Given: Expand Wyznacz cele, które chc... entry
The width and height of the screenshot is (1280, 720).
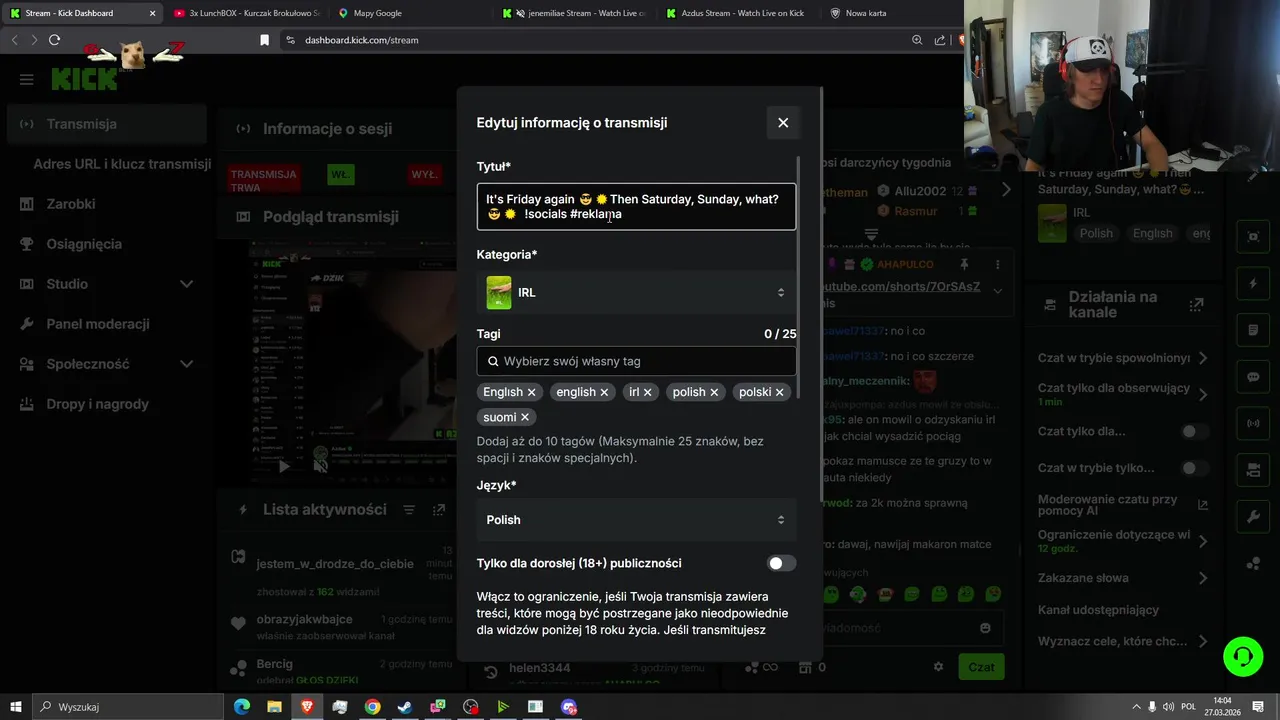Looking at the screenshot, I should coord(1203,641).
